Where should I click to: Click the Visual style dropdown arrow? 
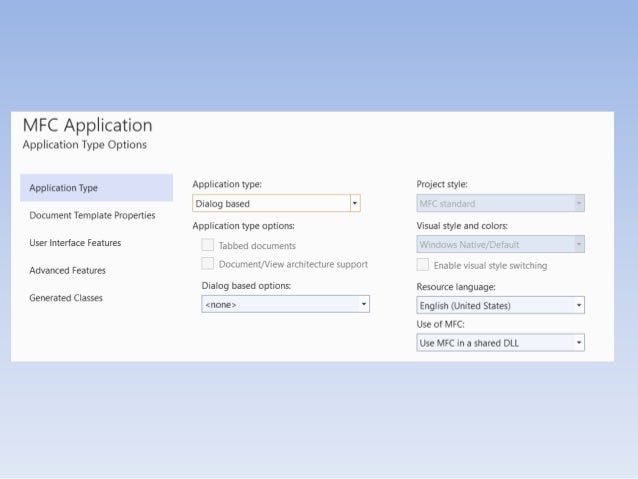(579, 244)
